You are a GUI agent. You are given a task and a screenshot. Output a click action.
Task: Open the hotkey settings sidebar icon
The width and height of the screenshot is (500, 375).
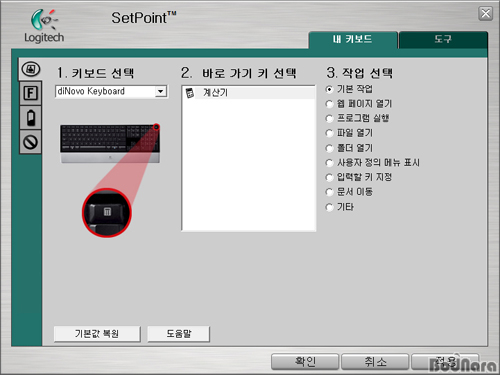(x=30, y=69)
